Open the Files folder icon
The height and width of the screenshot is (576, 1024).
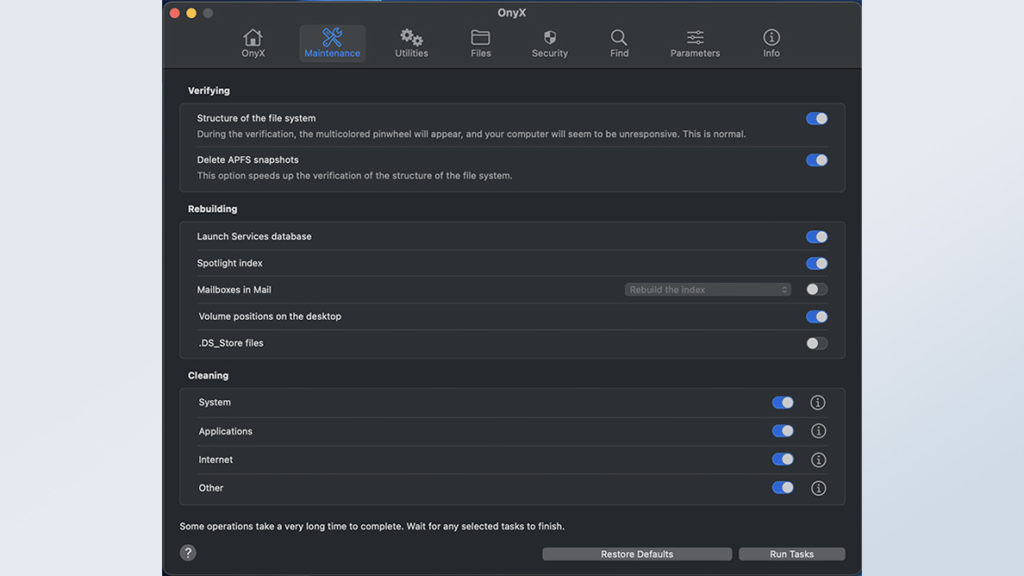(480, 38)
